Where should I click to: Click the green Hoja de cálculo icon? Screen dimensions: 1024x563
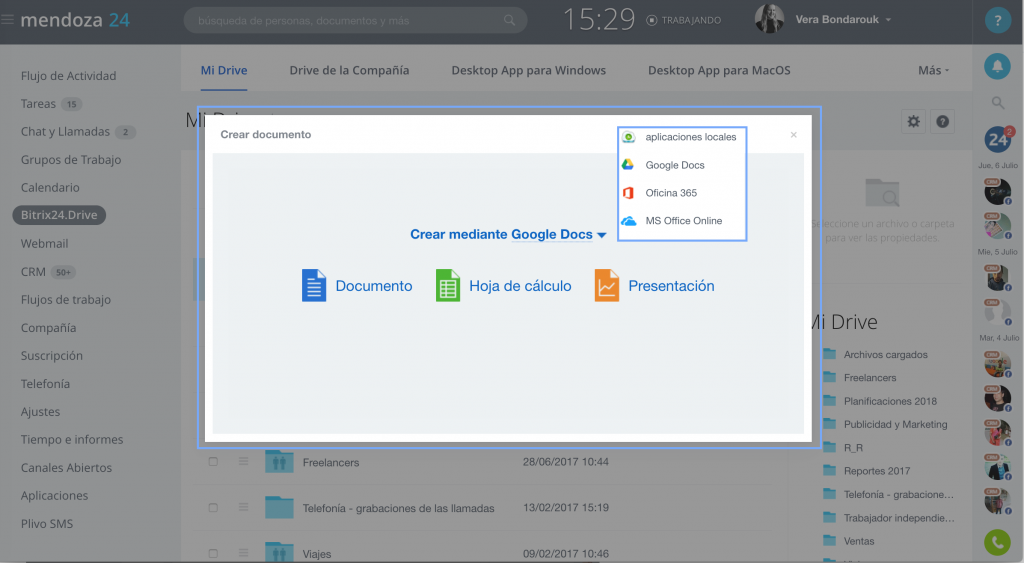[x=448, y=285]
